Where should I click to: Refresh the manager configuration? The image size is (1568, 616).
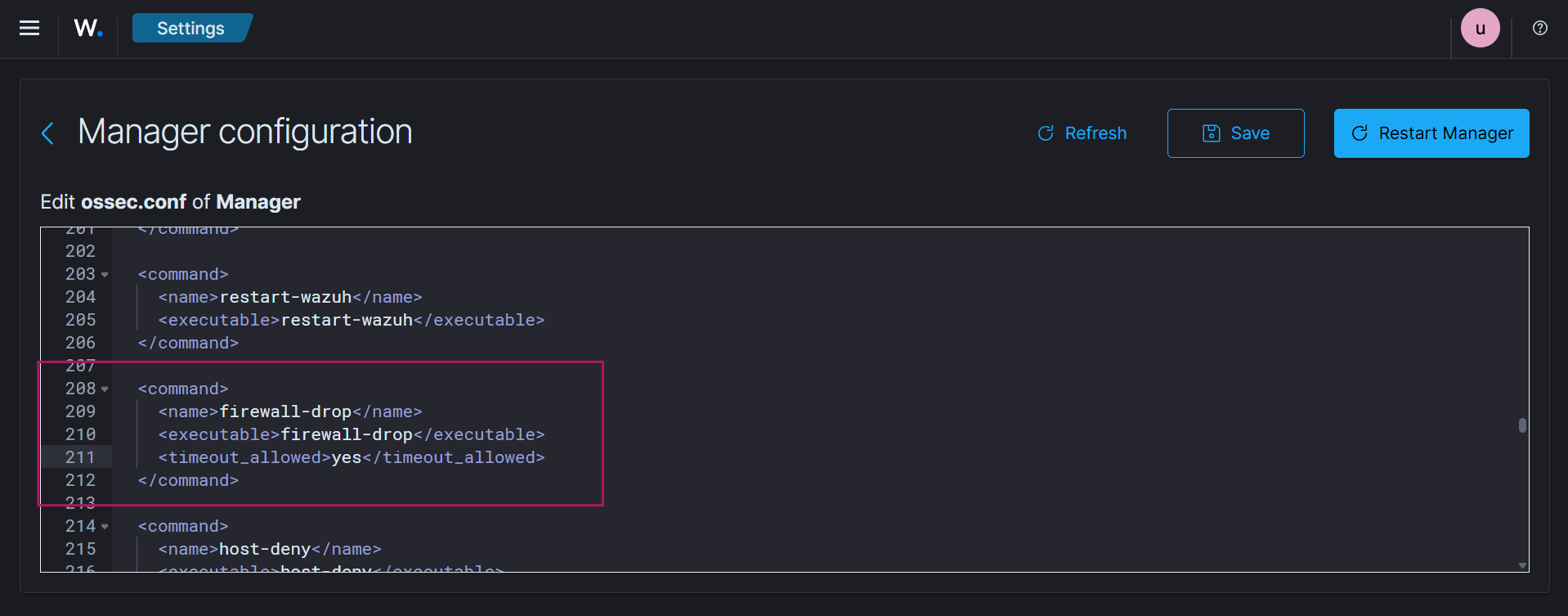pyautogui.click(x=1082, y=133)
